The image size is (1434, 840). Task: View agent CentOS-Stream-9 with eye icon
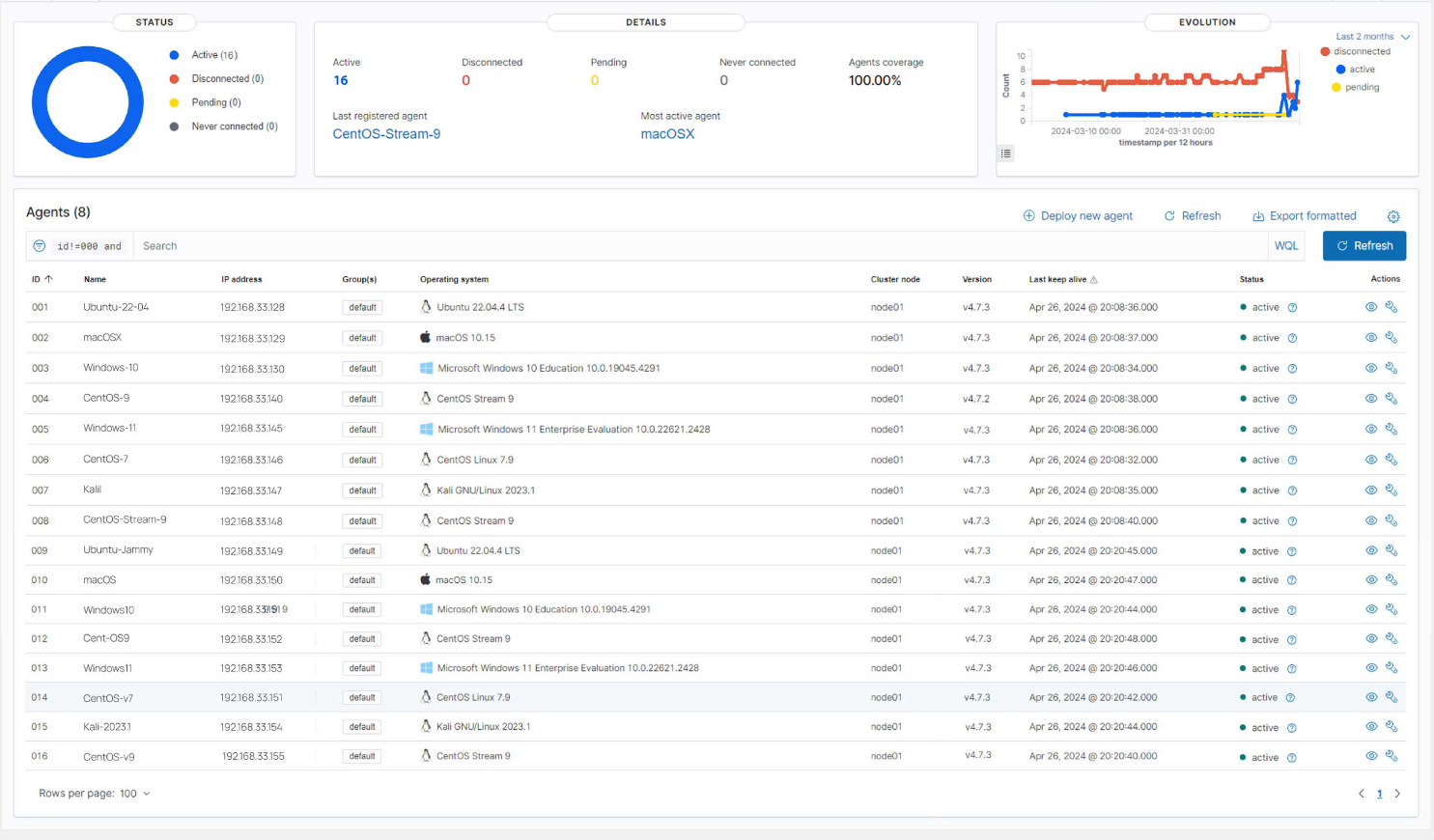pos(1370,520)
